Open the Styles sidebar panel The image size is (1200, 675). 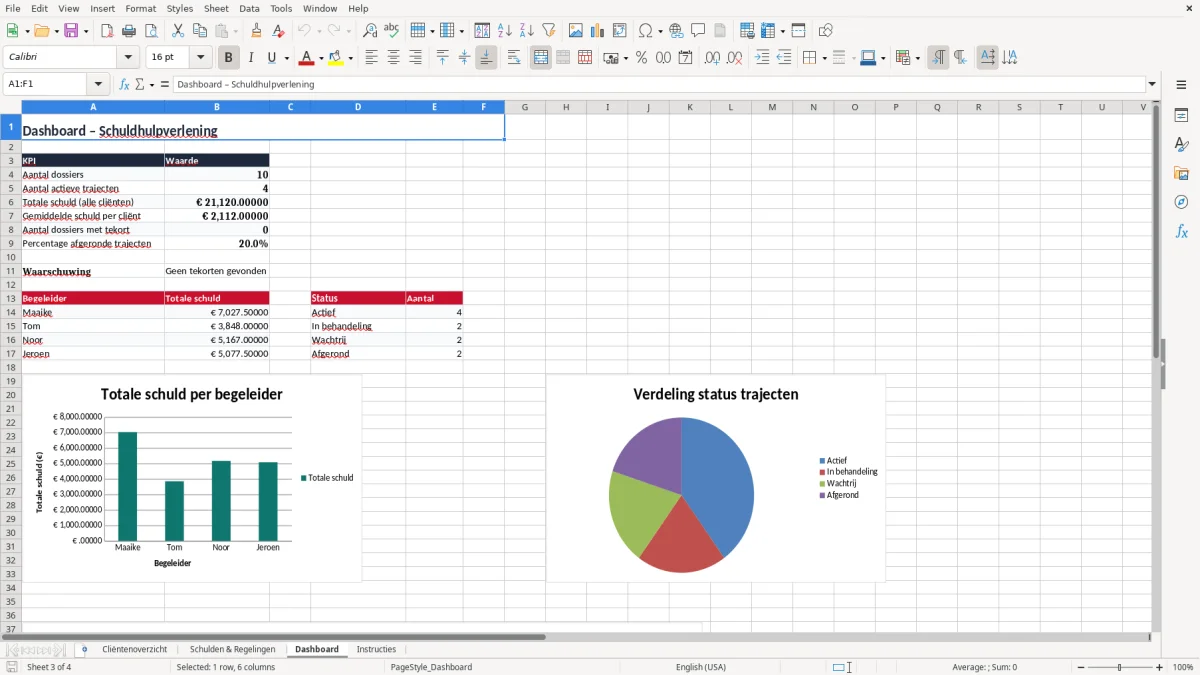[x=1181, y=144]
